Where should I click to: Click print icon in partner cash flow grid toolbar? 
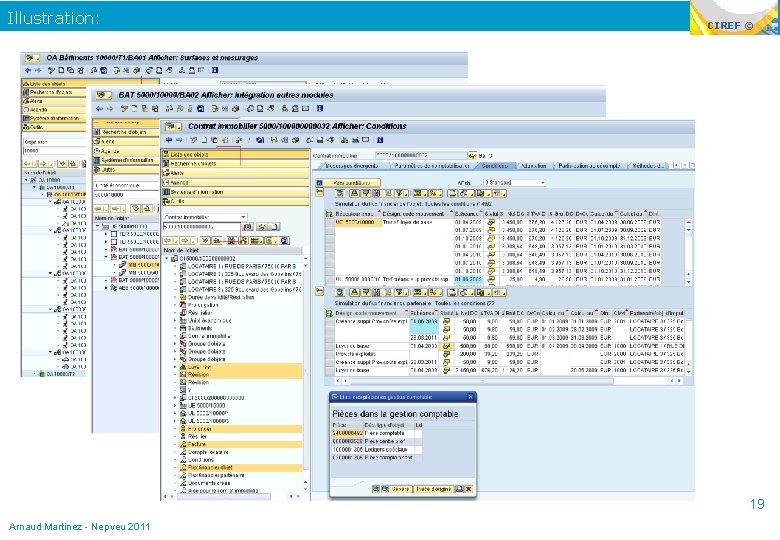[451, 292]
